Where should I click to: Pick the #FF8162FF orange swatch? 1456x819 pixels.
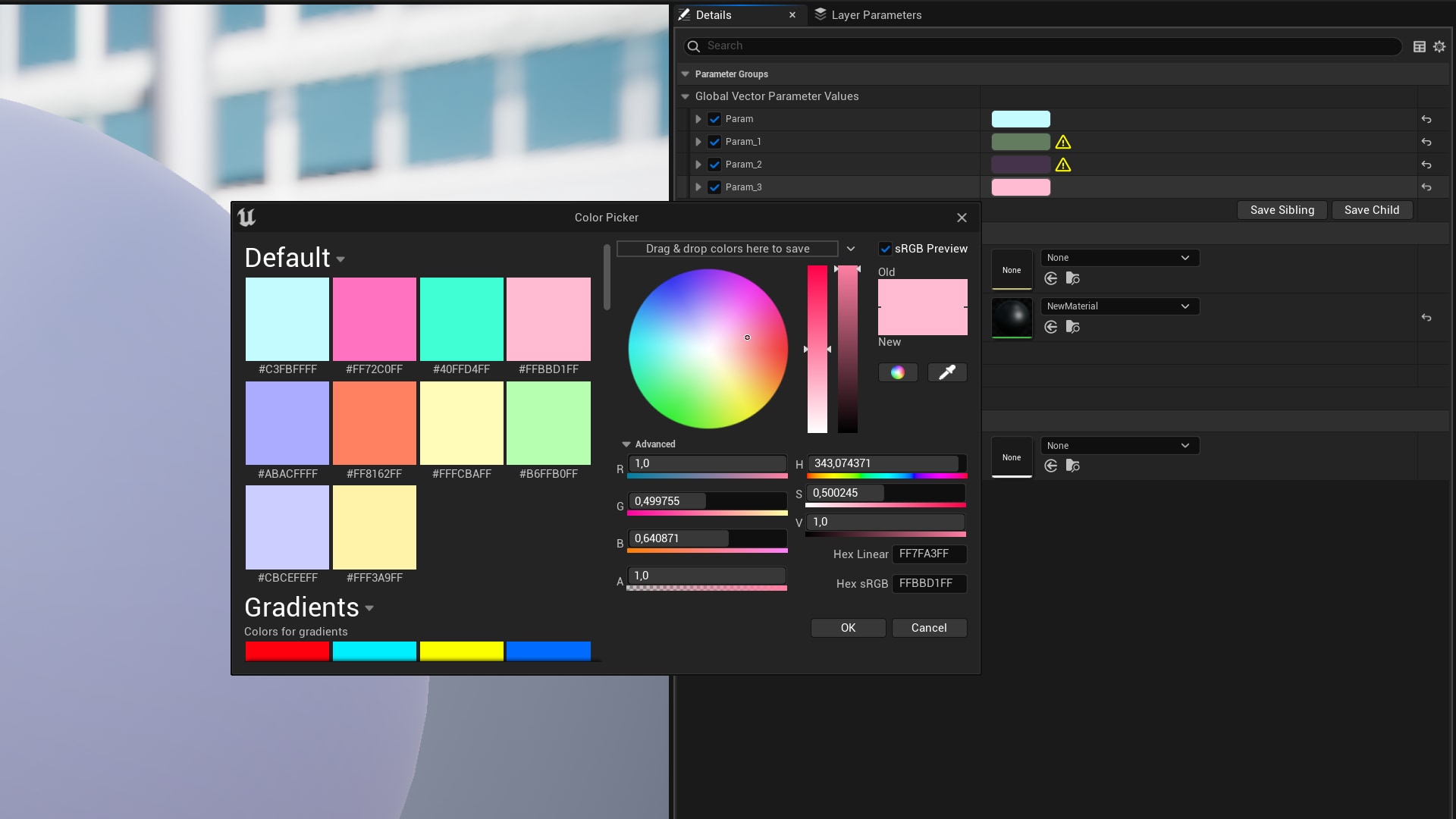374,423
